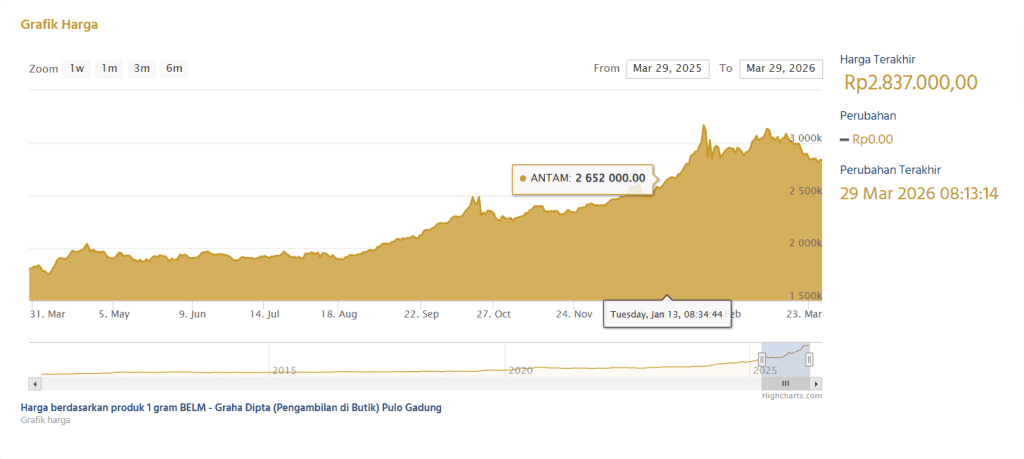Click the product description text about BELM
1024x459 pixels.
(231, 408)
